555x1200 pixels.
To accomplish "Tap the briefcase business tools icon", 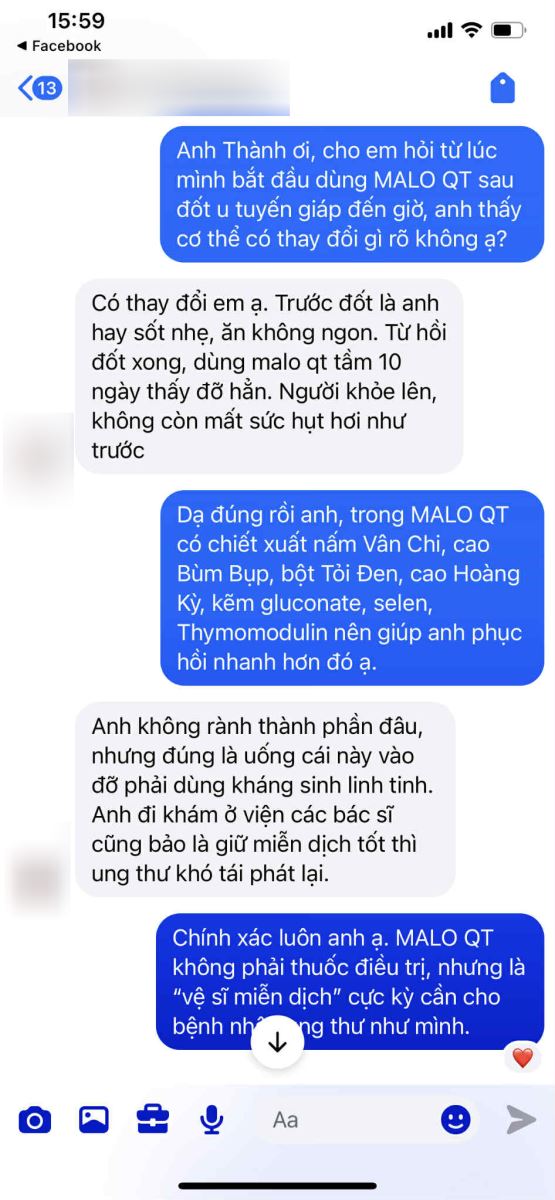I will [153, 1120].
